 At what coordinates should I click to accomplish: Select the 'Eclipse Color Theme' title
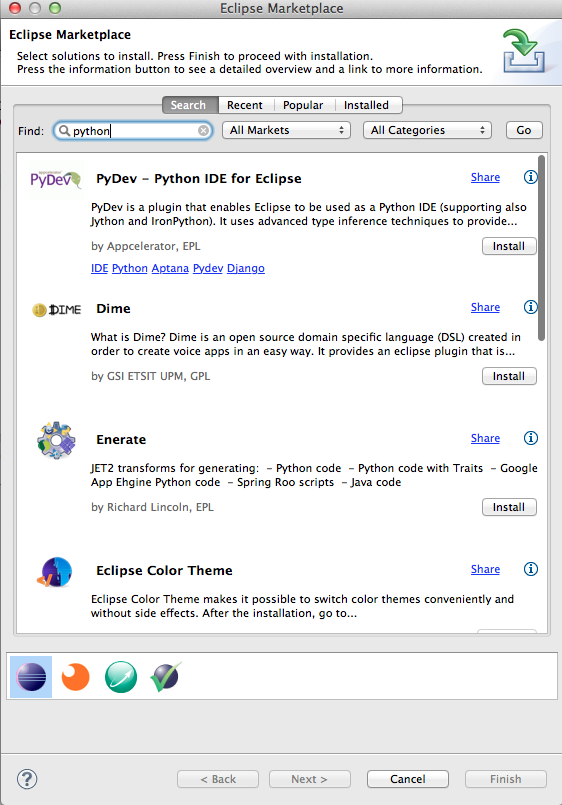click(x=164, y=570)
